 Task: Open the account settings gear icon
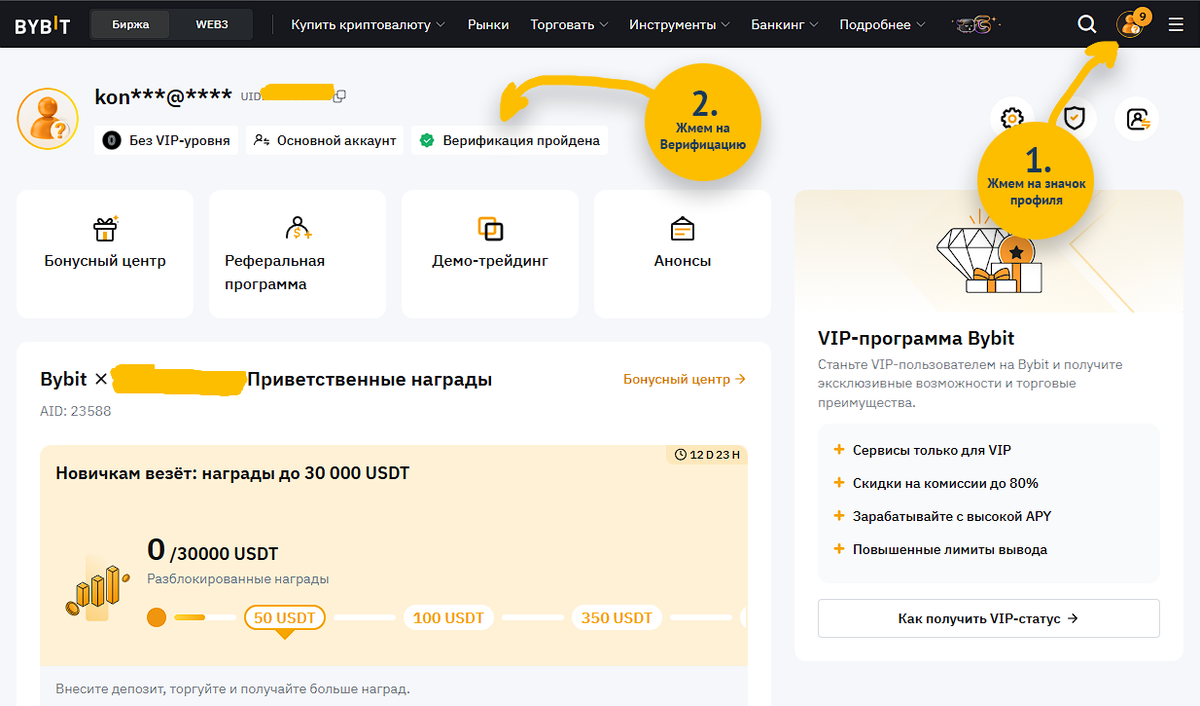tap(1013, 118)
